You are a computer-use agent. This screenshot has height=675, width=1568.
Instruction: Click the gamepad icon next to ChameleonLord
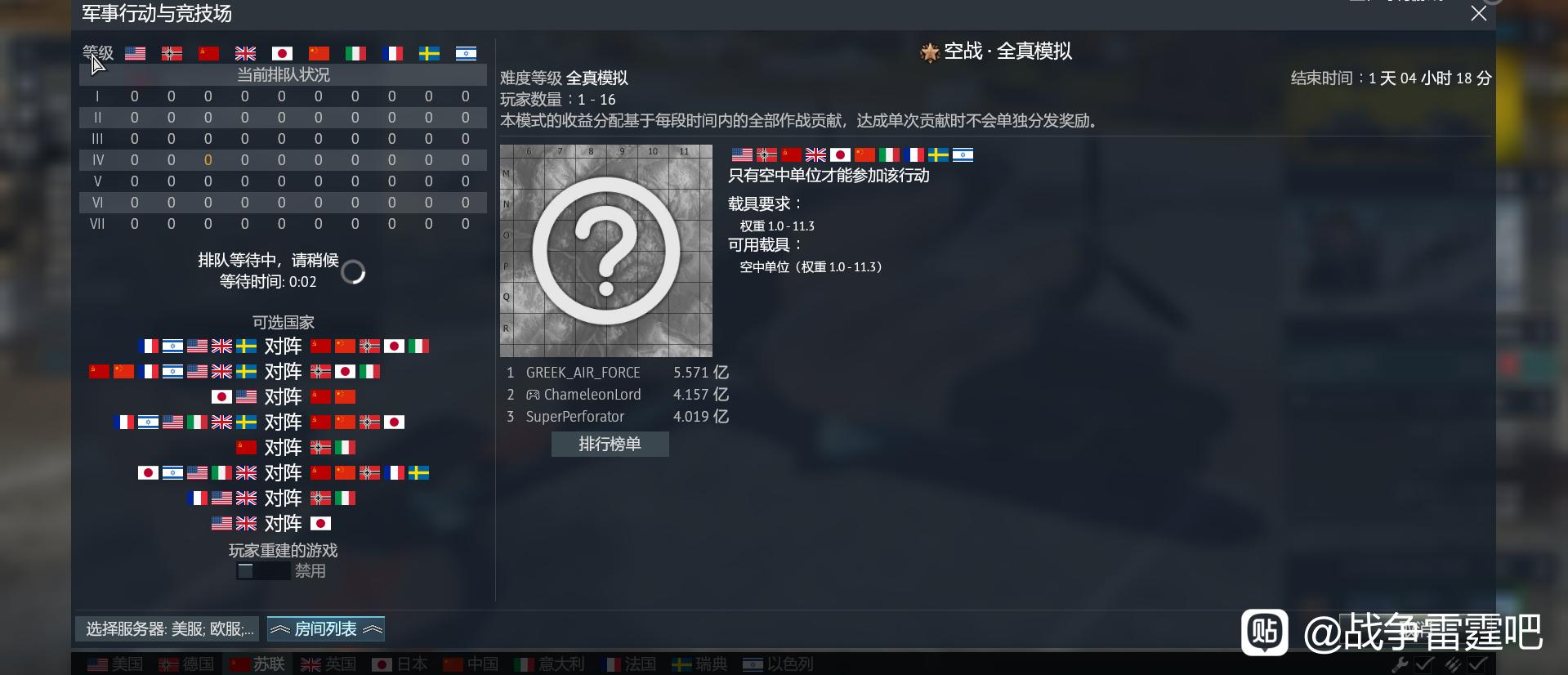tap(533, 395)
